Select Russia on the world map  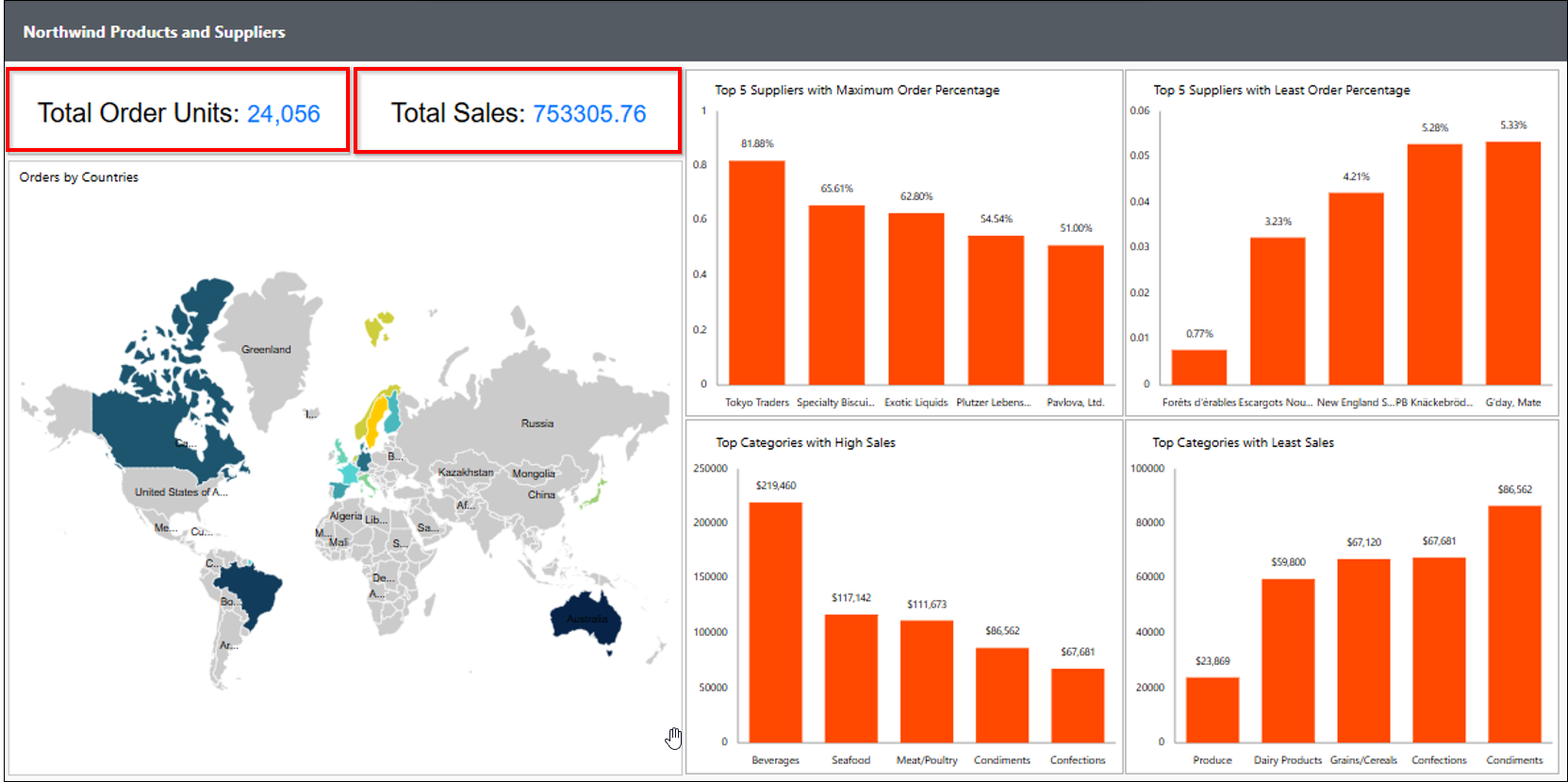537,406
